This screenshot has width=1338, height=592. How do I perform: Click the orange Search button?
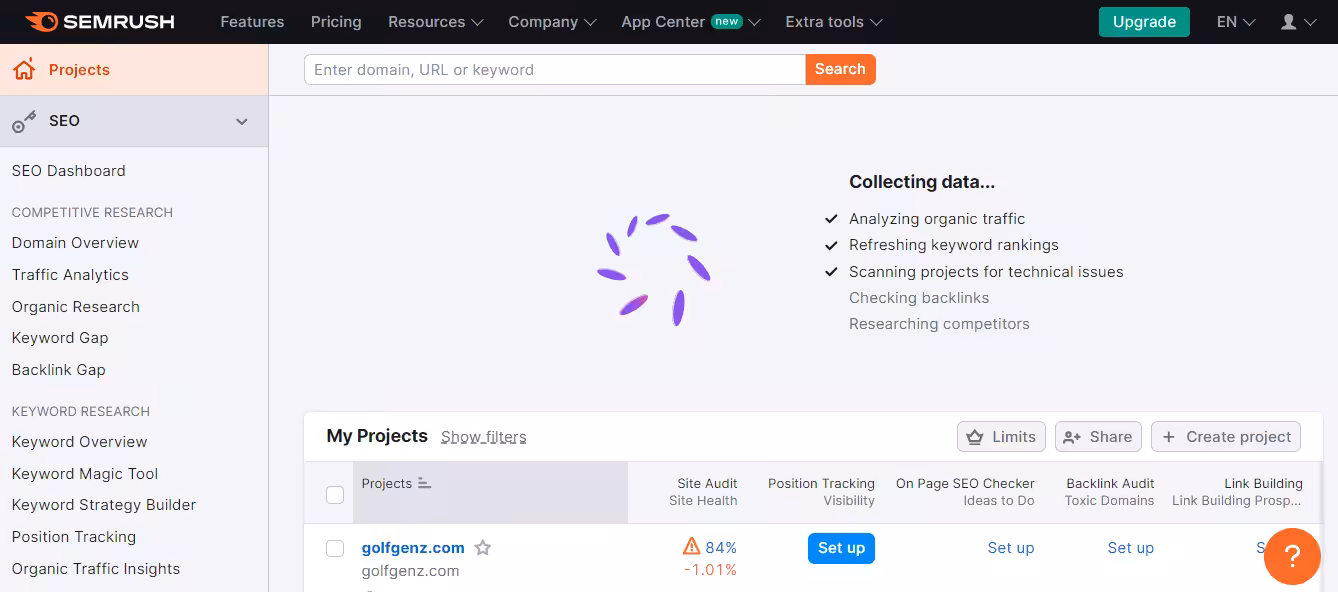pyautogui.click(x=840, y=70)
